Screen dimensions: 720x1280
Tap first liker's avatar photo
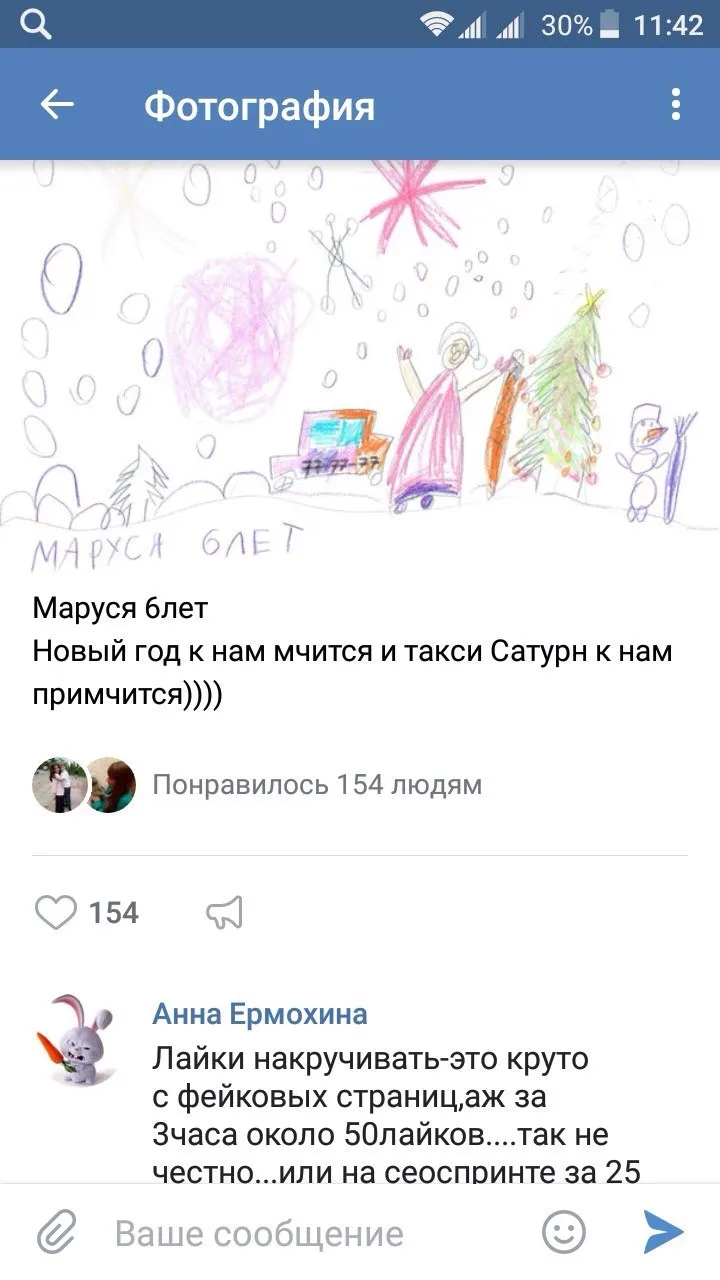coord(59,785)
